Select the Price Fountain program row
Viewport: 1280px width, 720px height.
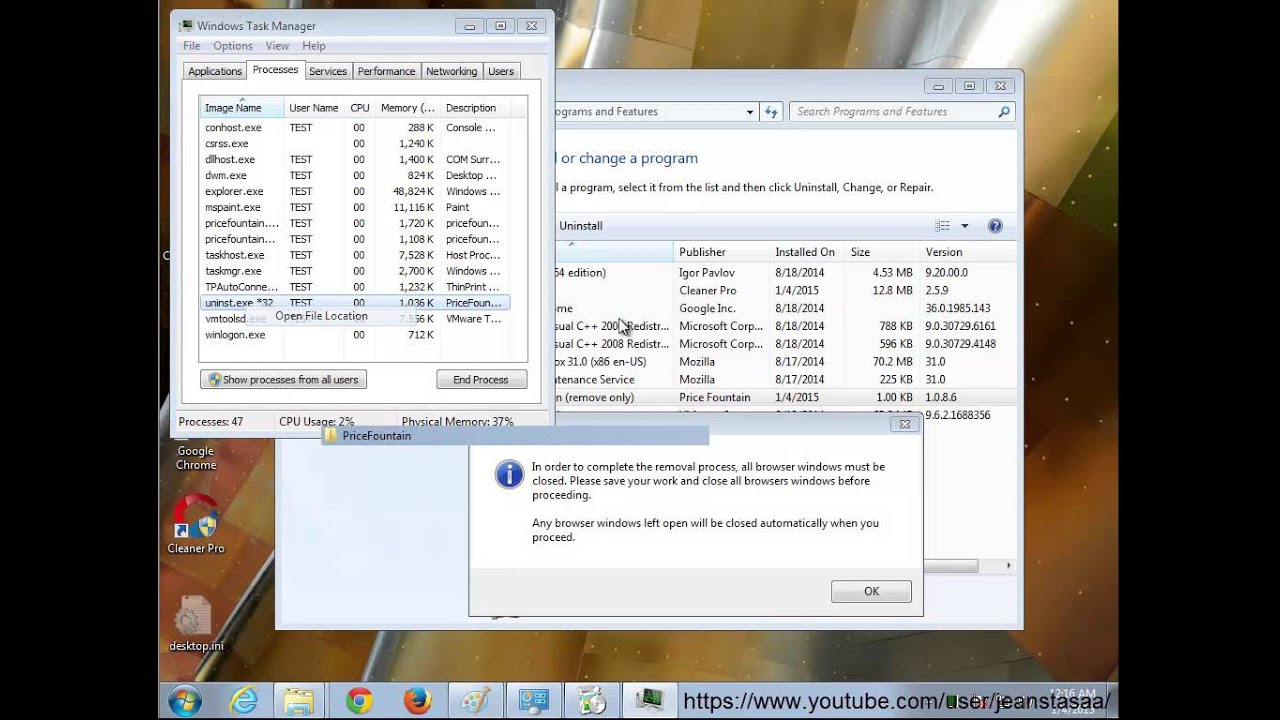(x=785, y=398)
